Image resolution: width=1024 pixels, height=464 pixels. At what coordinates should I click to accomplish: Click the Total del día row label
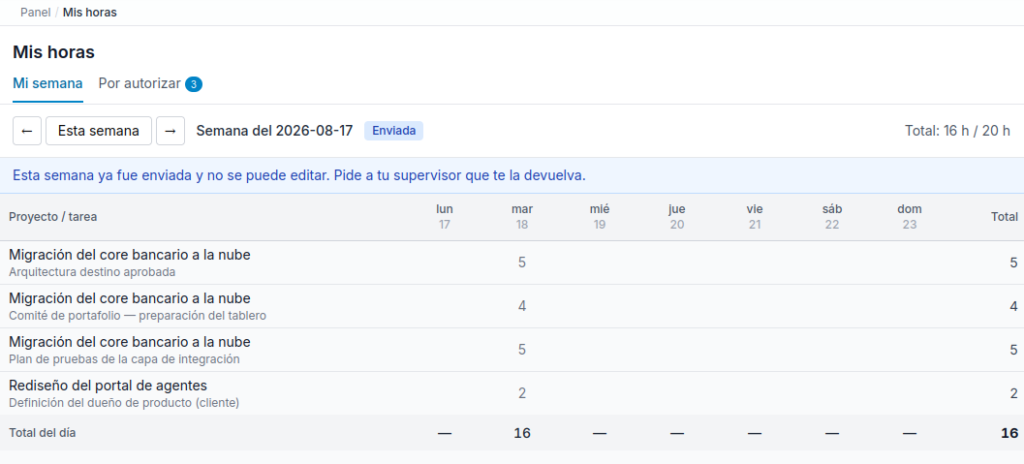click(x=42, y=433)
